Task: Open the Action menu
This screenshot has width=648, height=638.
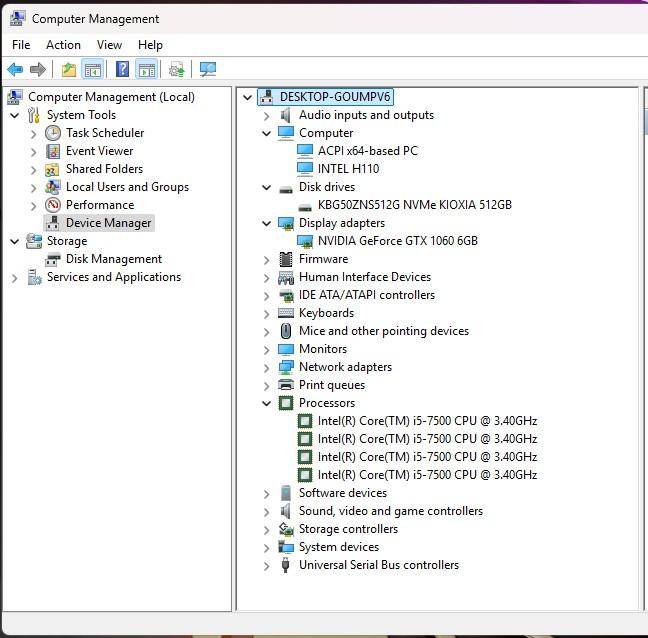Action: [63, 45]
